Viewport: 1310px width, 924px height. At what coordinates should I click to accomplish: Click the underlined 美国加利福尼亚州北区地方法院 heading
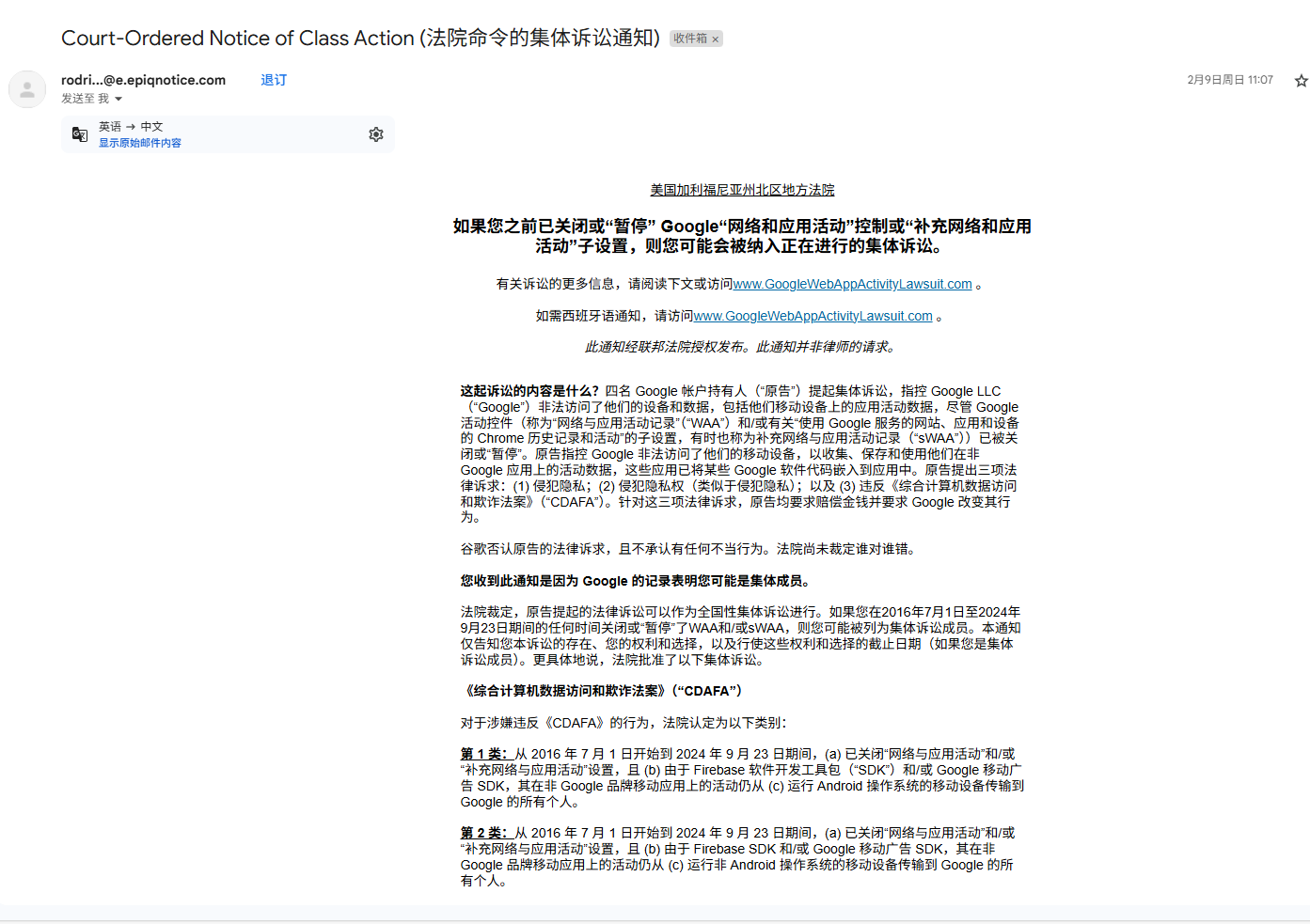tap(742, 190)
